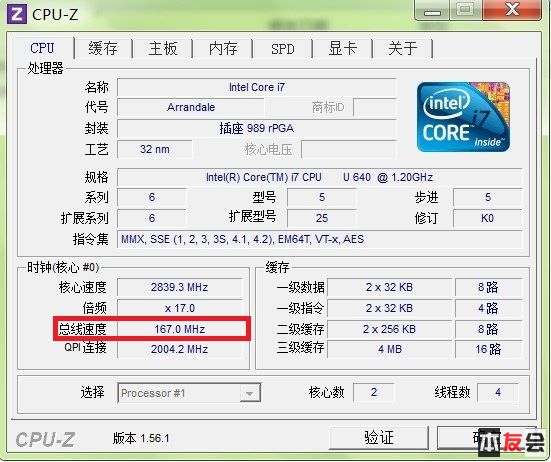
Task: Click the QPI link value 2004.2 MHz
Action: (180, 349)
